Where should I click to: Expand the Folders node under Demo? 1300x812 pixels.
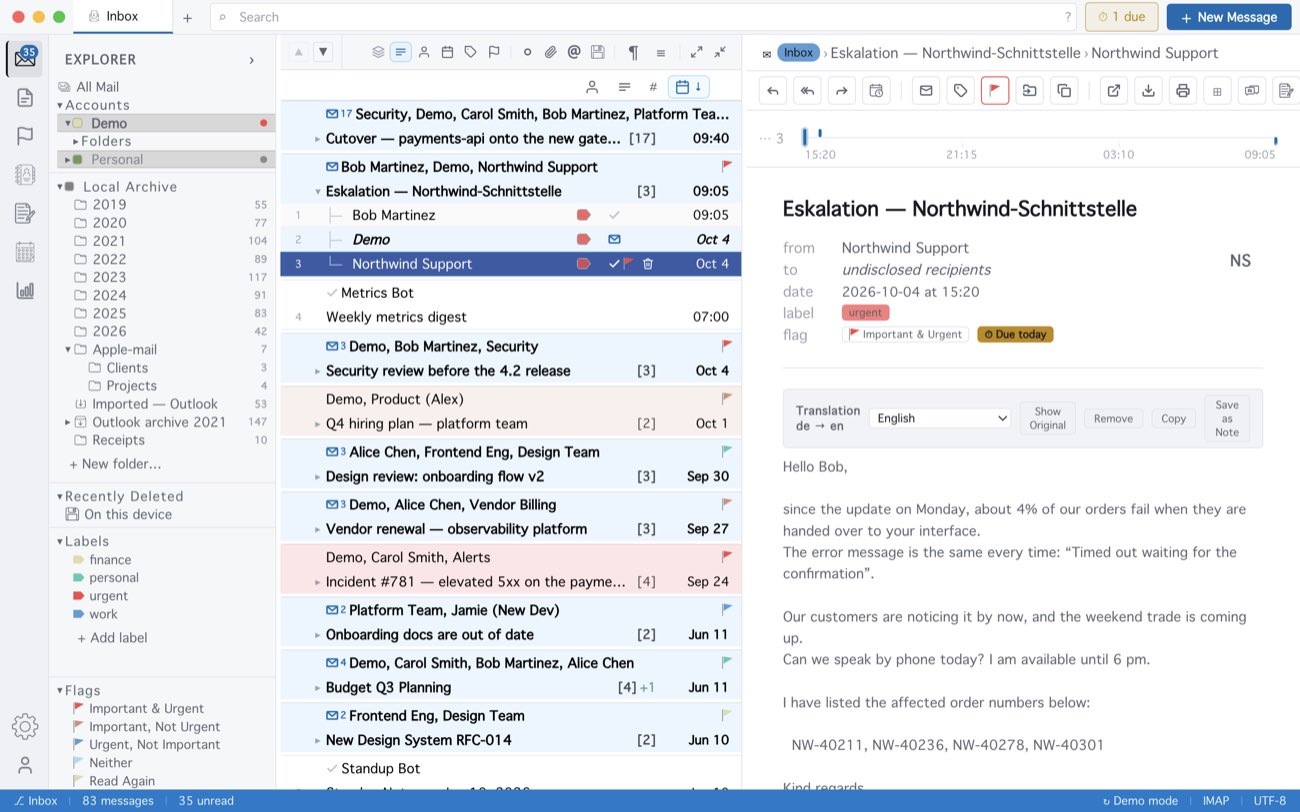point(76,142)
